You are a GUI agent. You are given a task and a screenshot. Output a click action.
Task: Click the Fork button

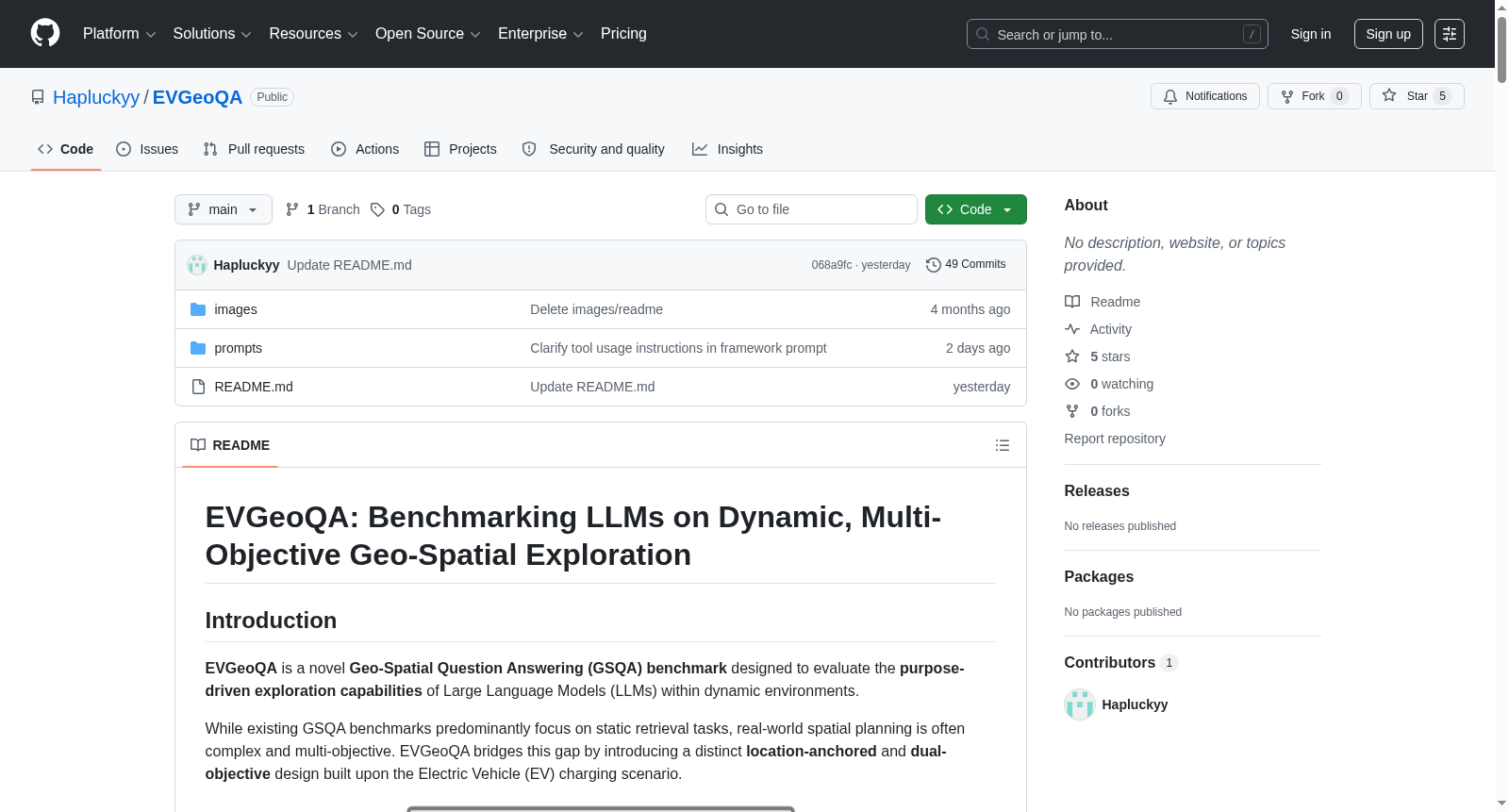(1314, 96)
